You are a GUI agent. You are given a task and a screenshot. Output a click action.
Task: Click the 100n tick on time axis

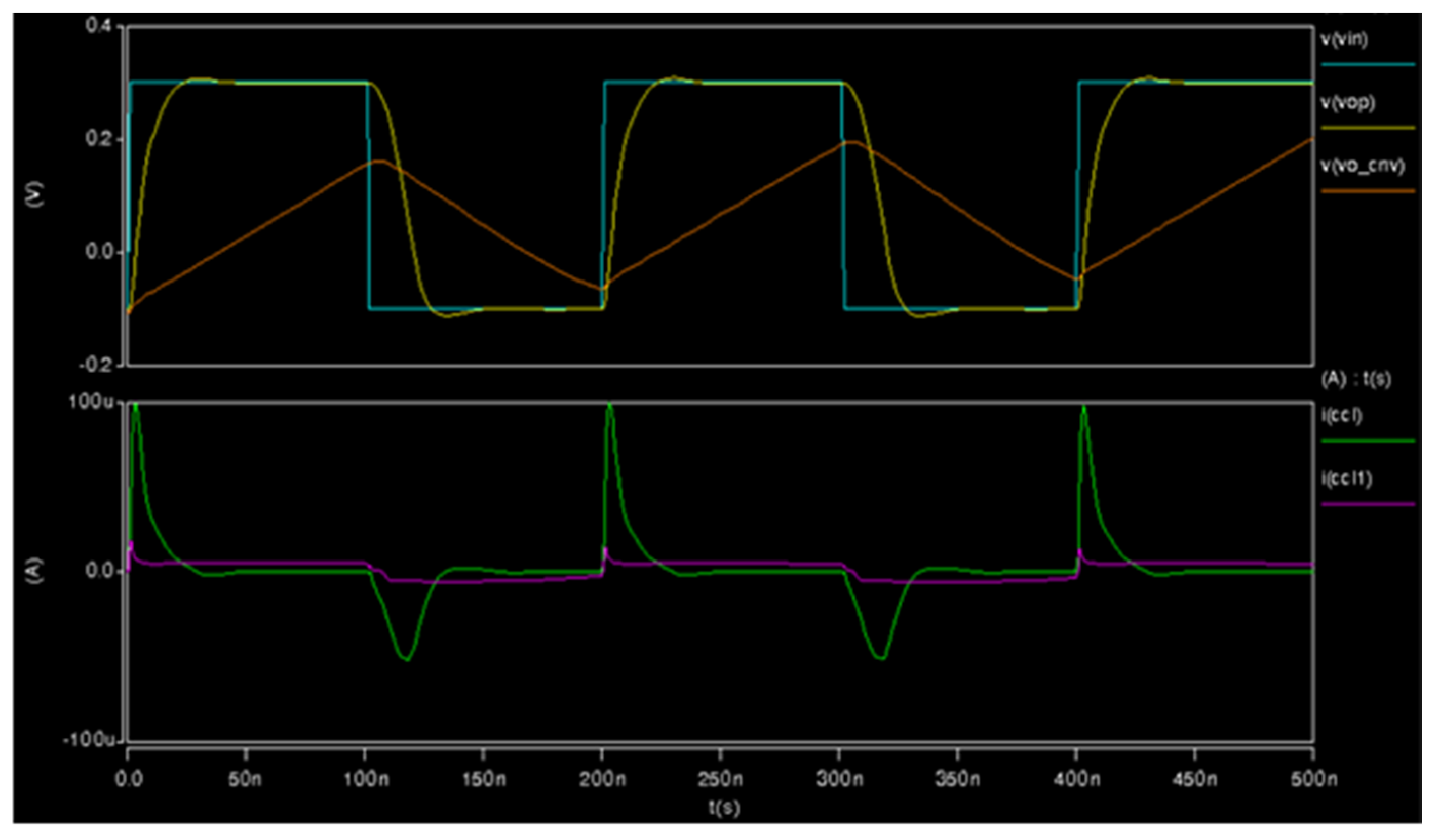coord(366,780)
